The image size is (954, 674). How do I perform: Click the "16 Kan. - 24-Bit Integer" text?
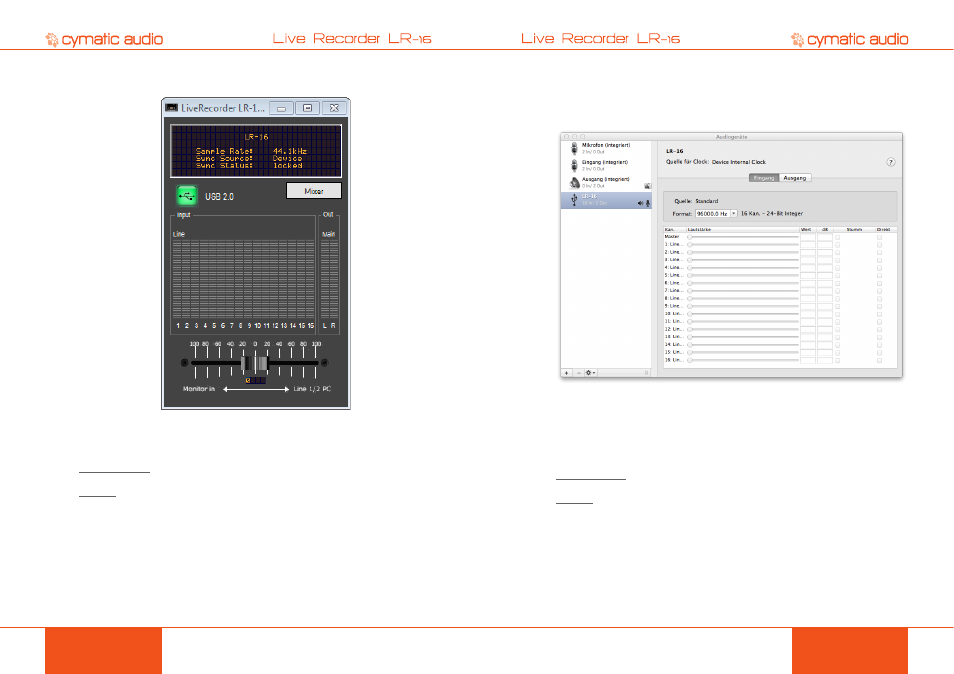pyautogui.click(x=771, y=214)
